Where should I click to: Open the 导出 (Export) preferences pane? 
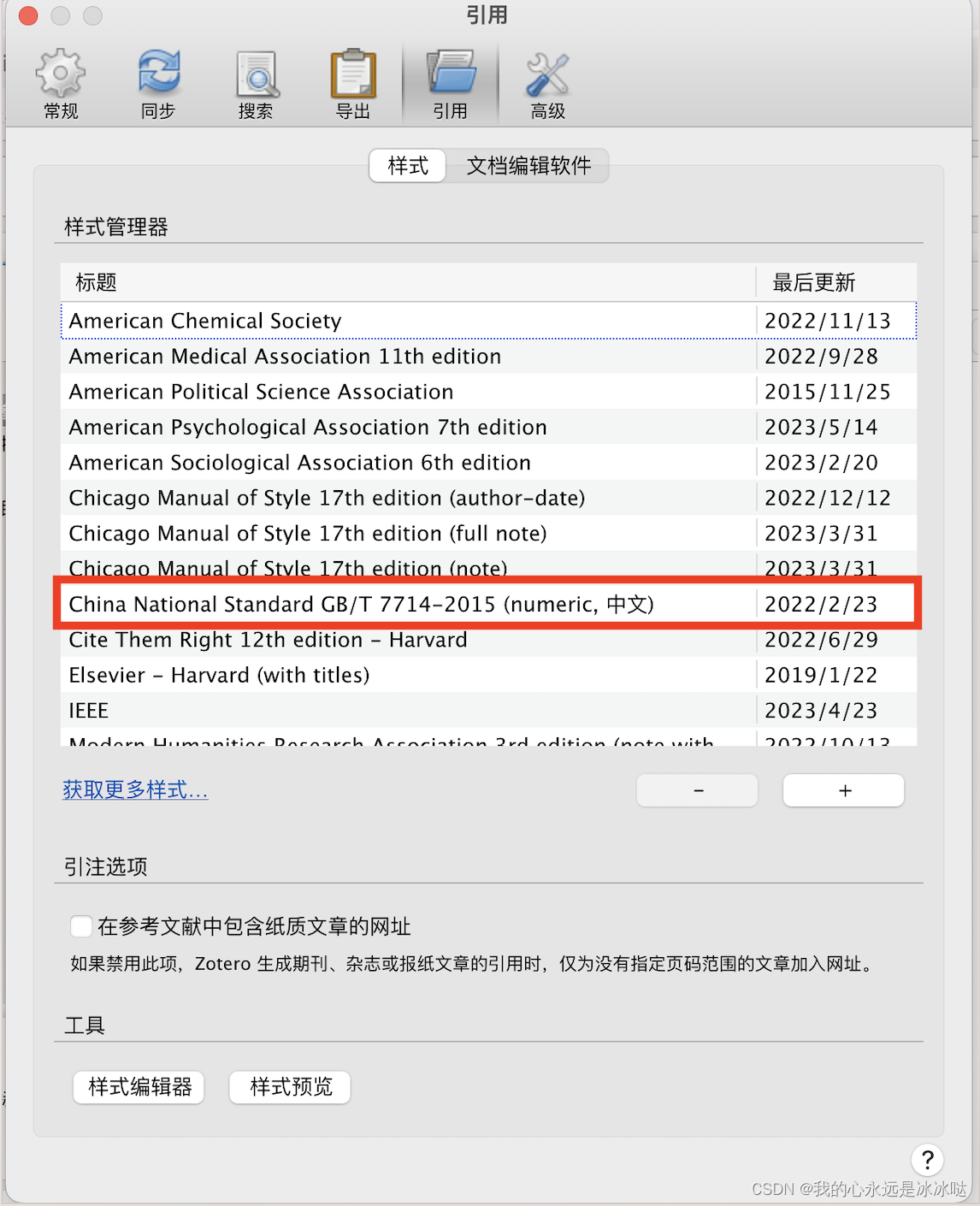(x=353, y=84)
